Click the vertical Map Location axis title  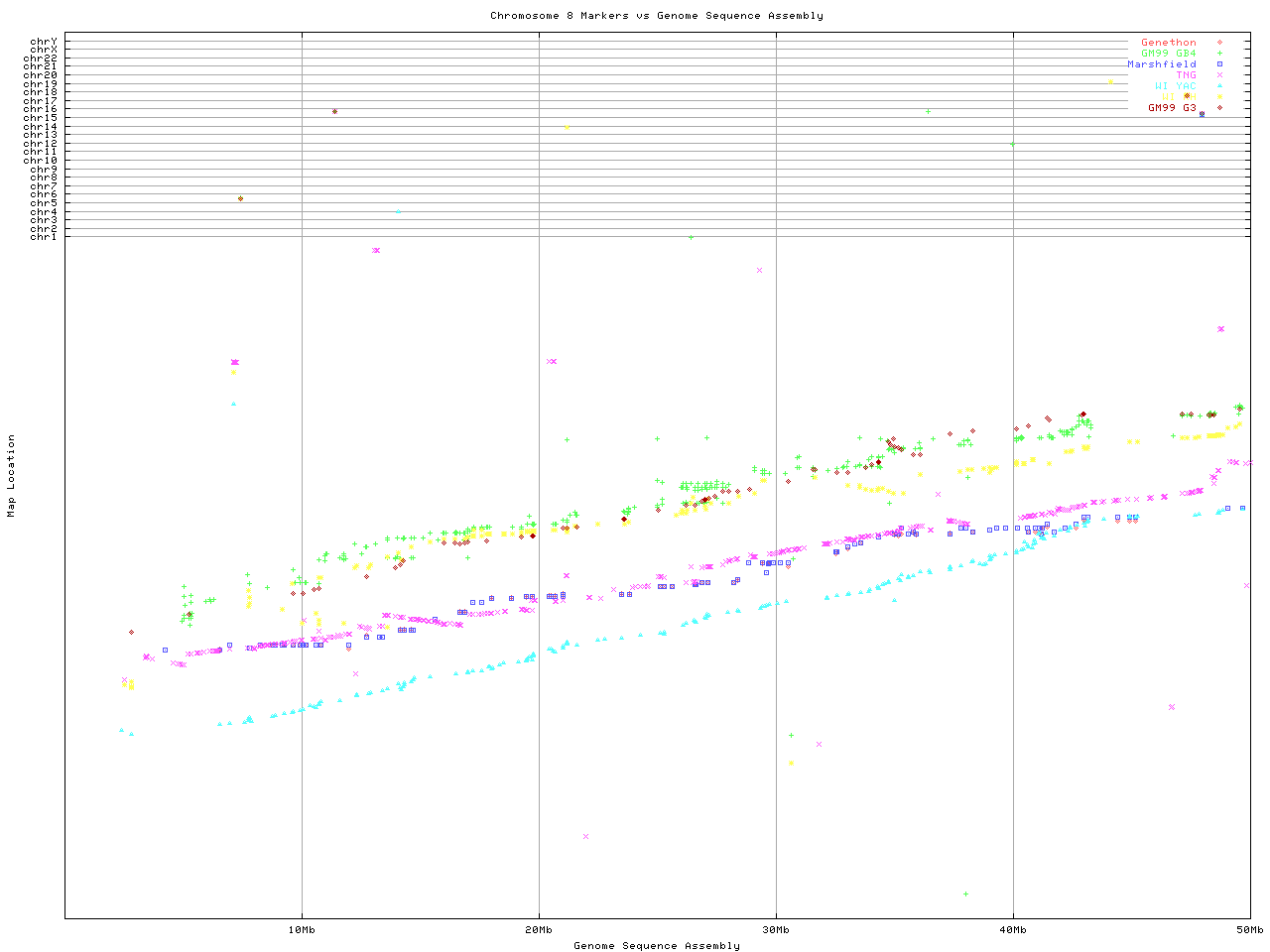pos(12,476)
